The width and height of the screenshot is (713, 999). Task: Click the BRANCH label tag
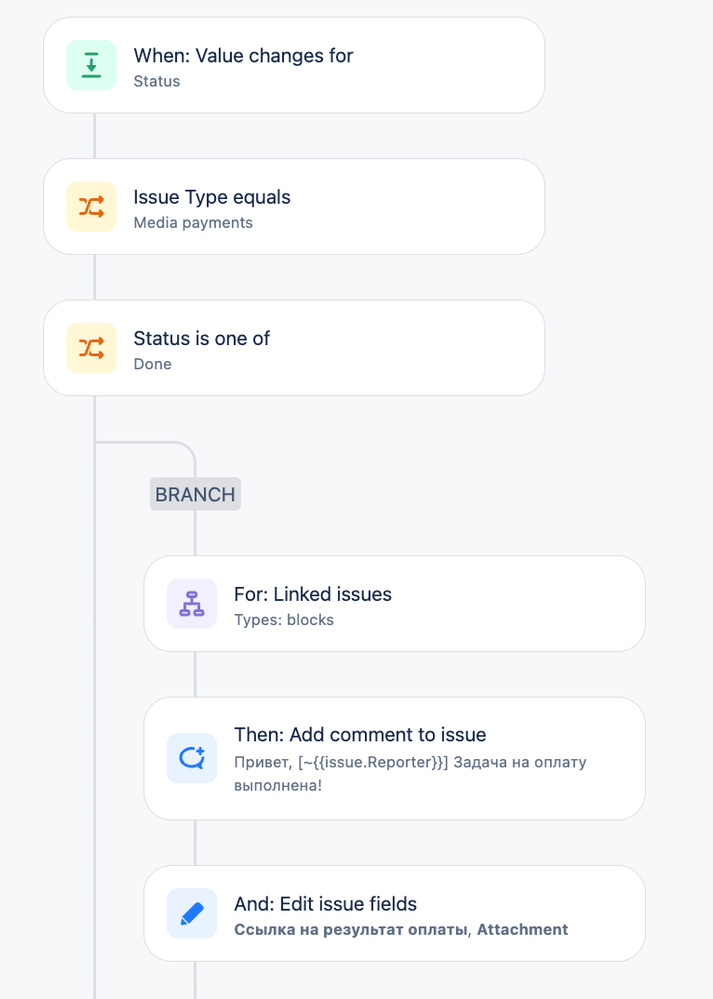(195, 494)
